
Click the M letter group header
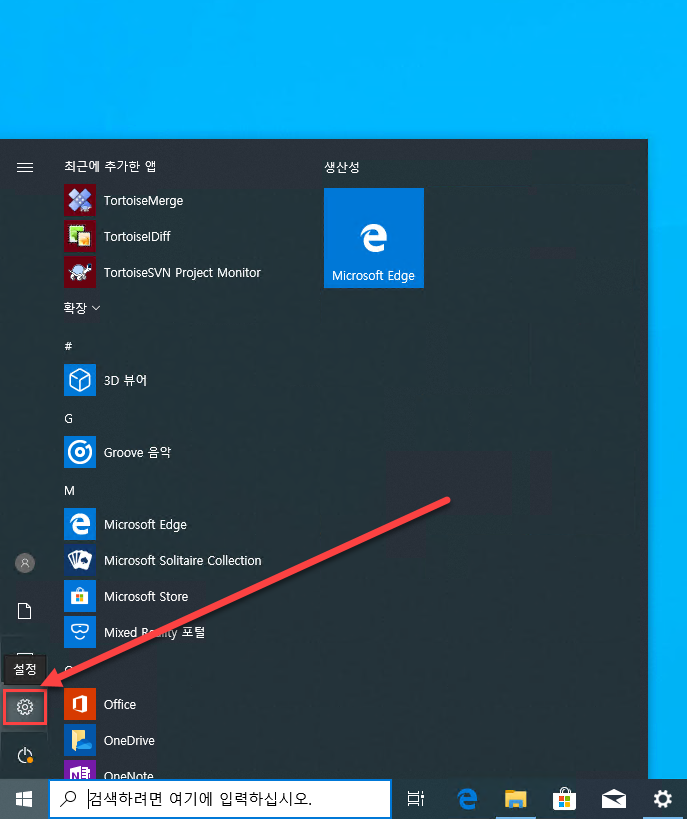(69, 490)
